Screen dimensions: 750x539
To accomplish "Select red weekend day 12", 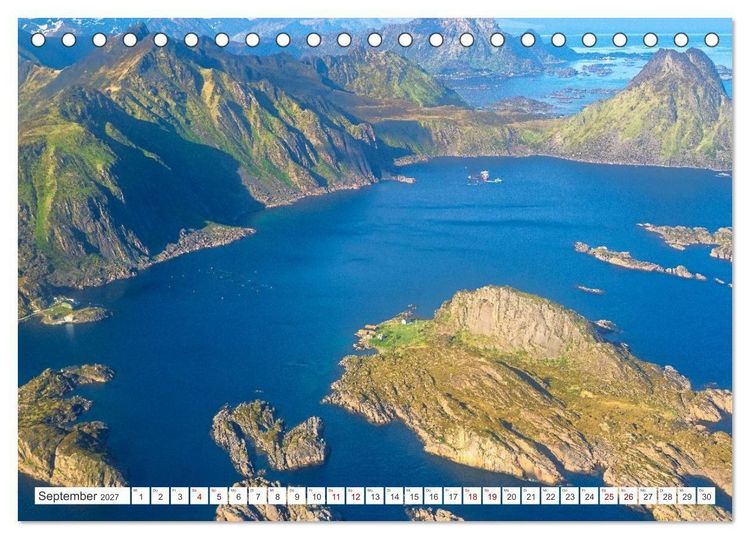I will point(355,496).
